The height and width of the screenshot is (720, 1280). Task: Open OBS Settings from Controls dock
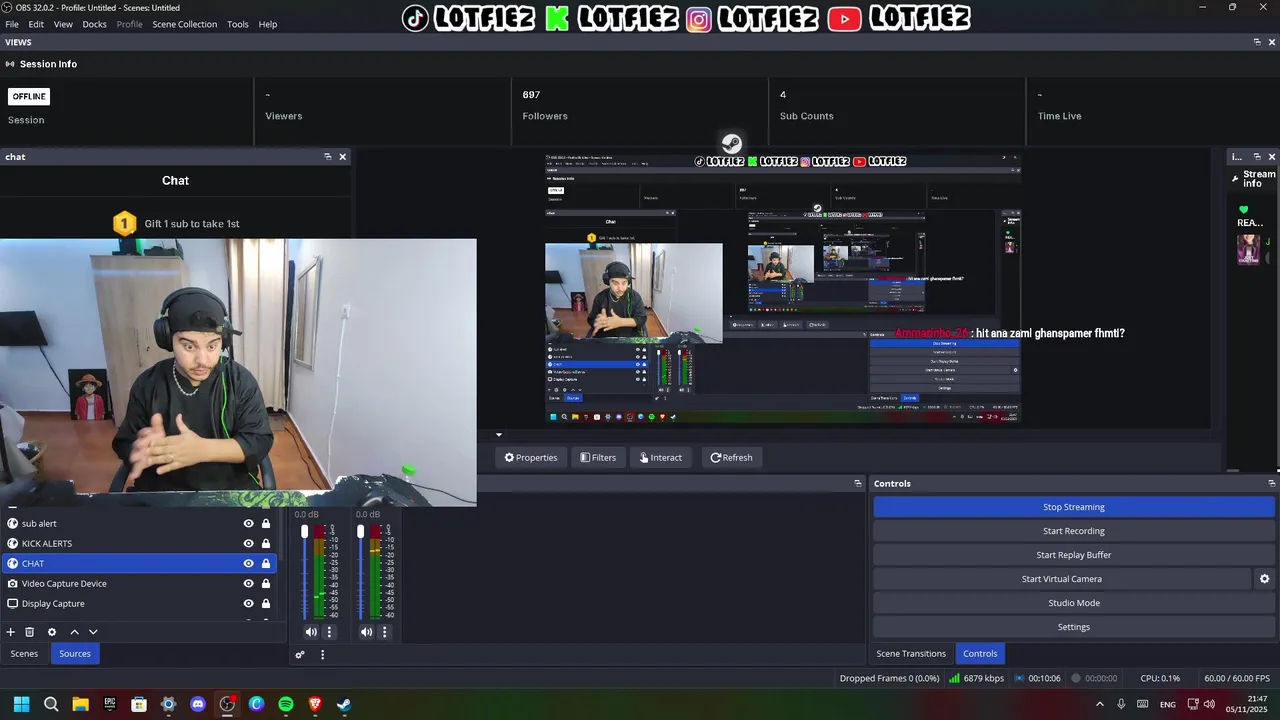pyautogui.click(x=1074, y=627)
